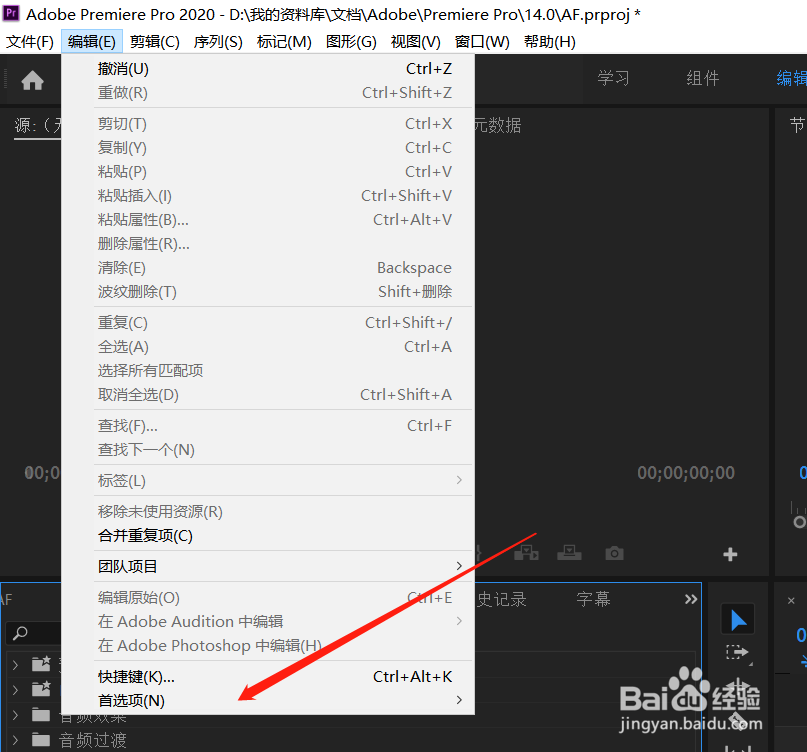Switch to the 学习 workspace
Viewport: 807px width, 752px height.
613,78
